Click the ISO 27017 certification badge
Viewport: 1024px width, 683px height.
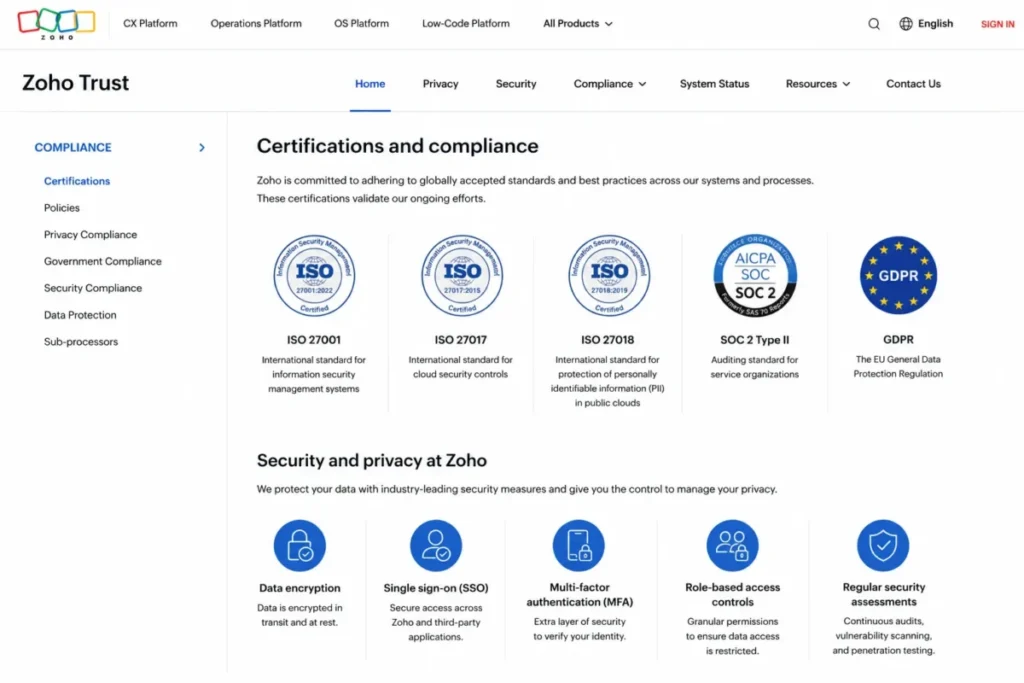(462, 276)
